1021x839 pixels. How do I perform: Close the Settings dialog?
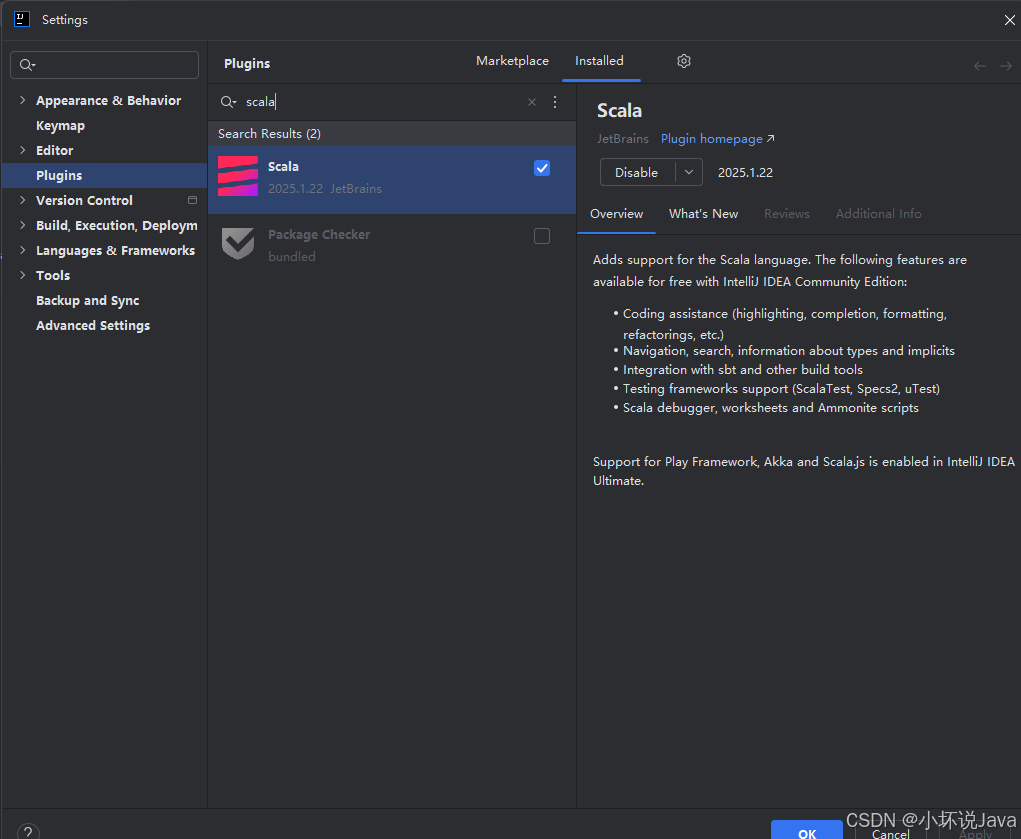(x=1009, y=20)
